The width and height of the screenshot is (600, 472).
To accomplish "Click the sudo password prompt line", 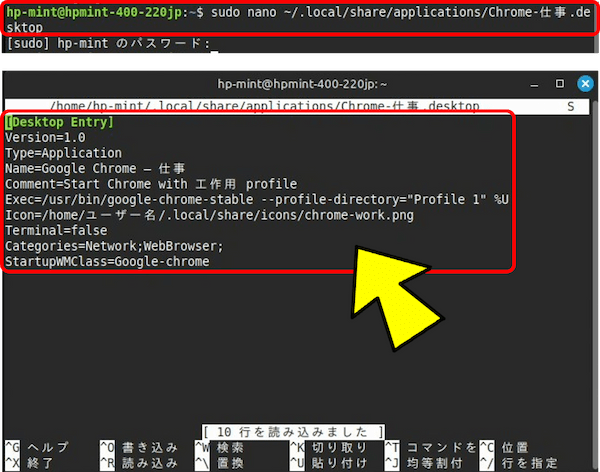I will (110, 44).
